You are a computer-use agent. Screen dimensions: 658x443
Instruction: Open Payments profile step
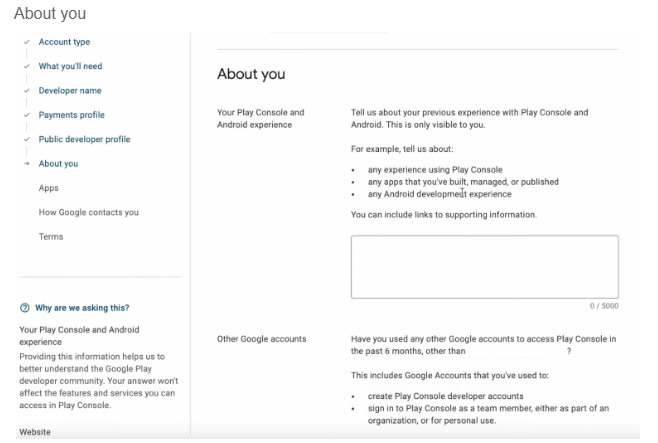click(71, 115)
